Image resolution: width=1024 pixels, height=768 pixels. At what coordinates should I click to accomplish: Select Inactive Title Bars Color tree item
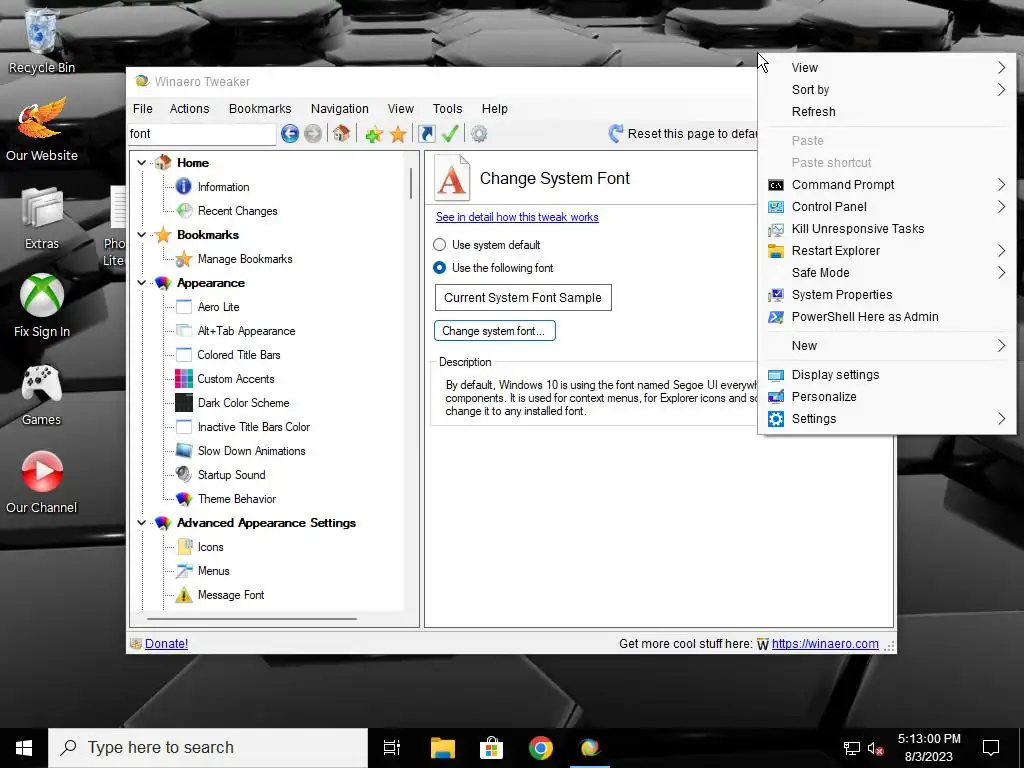[x=253, y=427]
